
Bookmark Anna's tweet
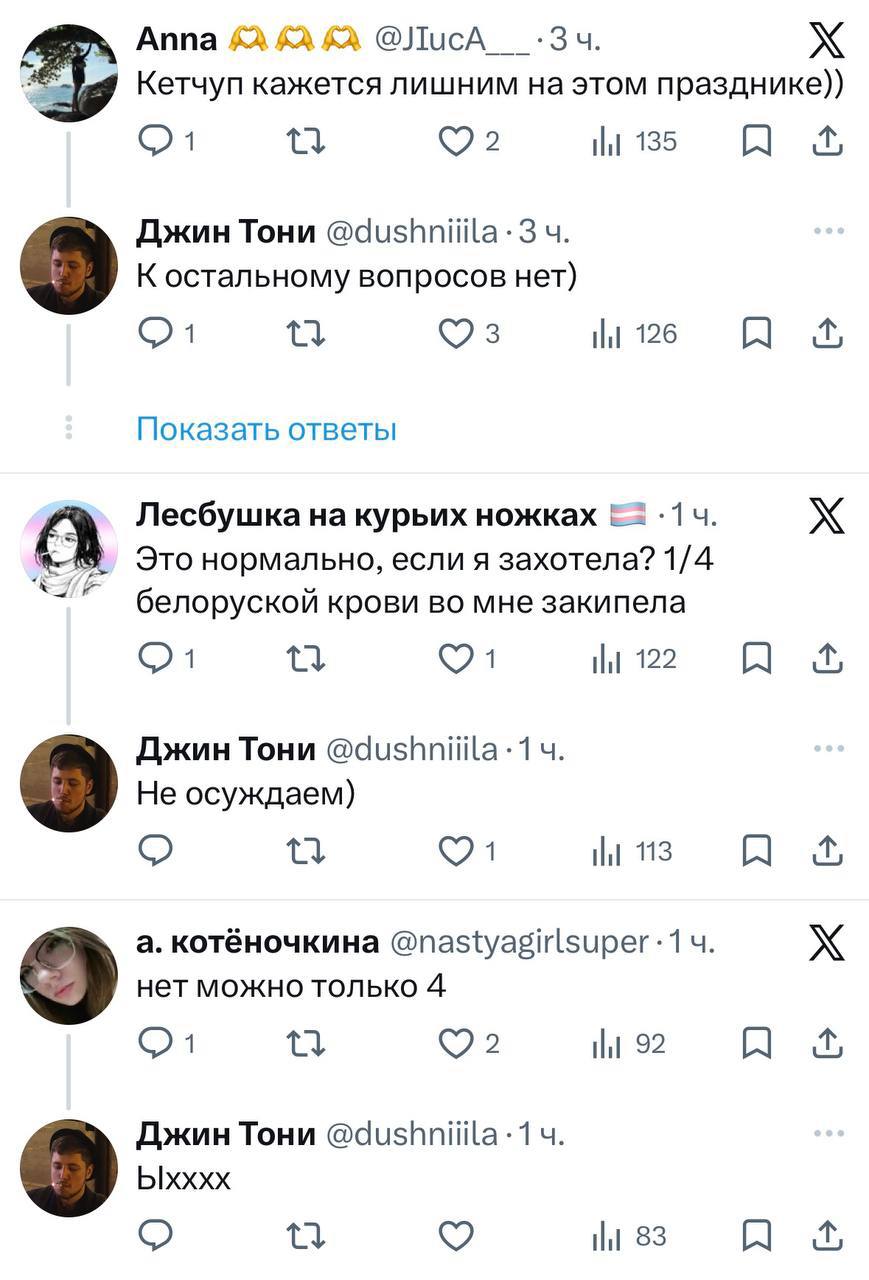[756, 142]
